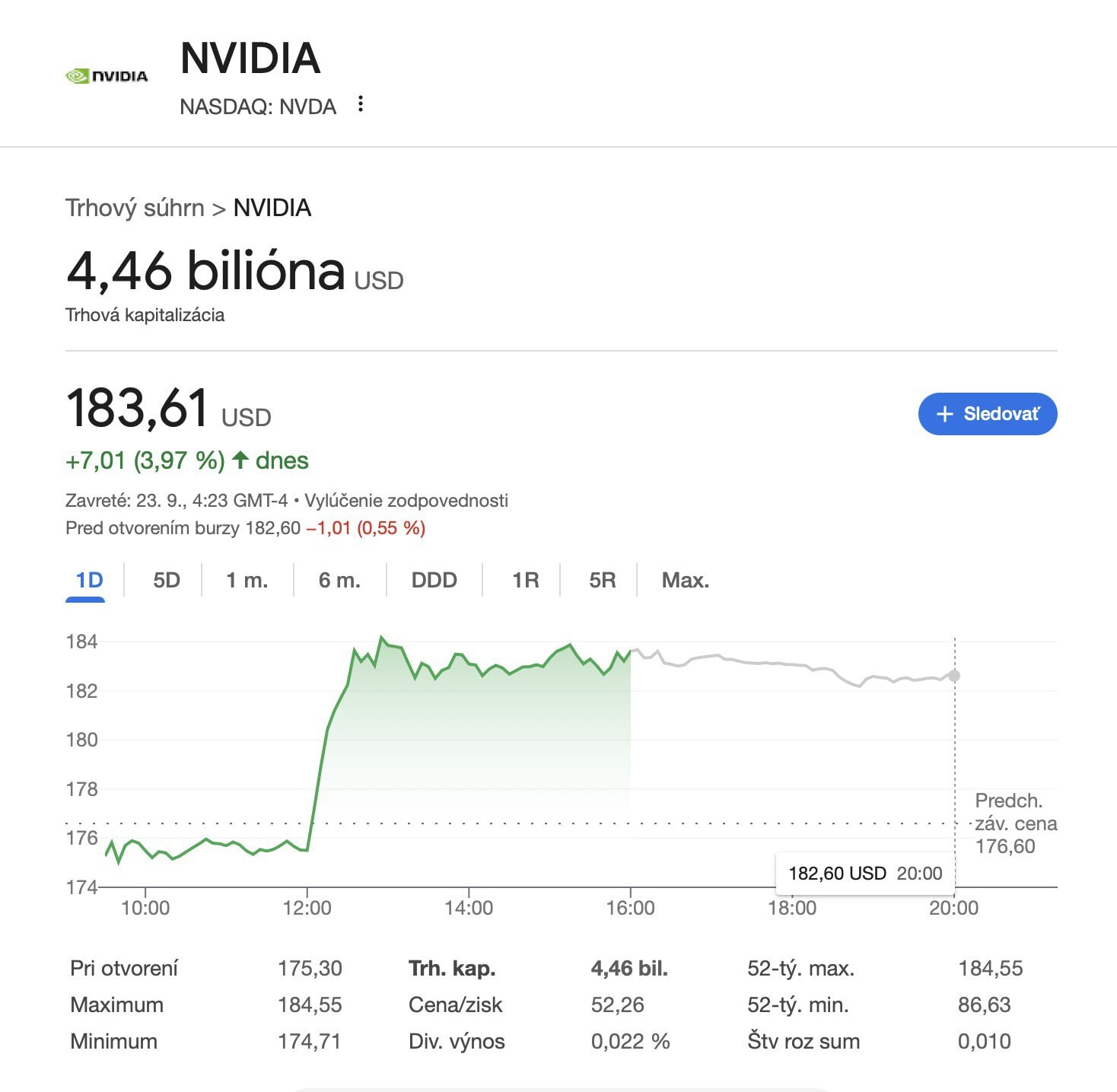Click the plus icon on the Sledovať button
The width and height of the screenshot is (1117, 1092).
pos(945,414)
